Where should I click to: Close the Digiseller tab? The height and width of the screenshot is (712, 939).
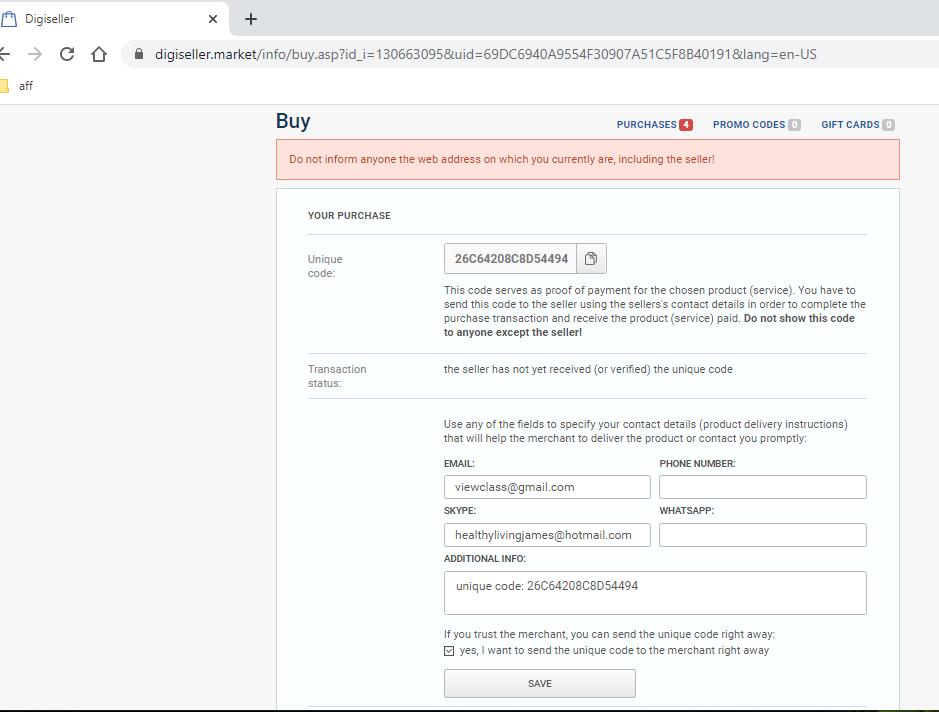click(213, 19)
